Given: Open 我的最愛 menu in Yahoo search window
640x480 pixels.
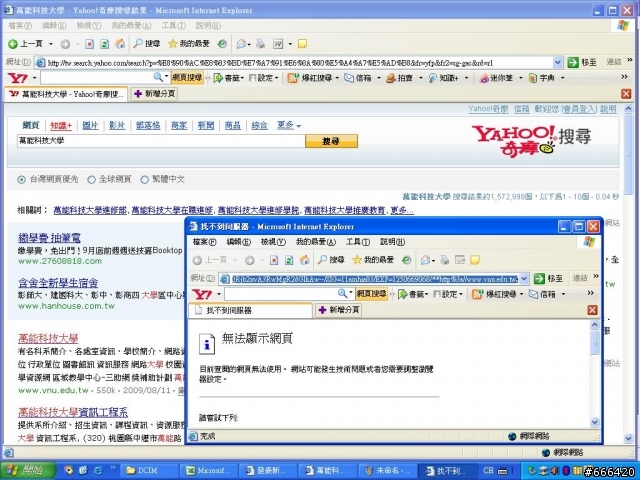Looking at the screenshot, I should pyautogui.click(x=131, y=26).
